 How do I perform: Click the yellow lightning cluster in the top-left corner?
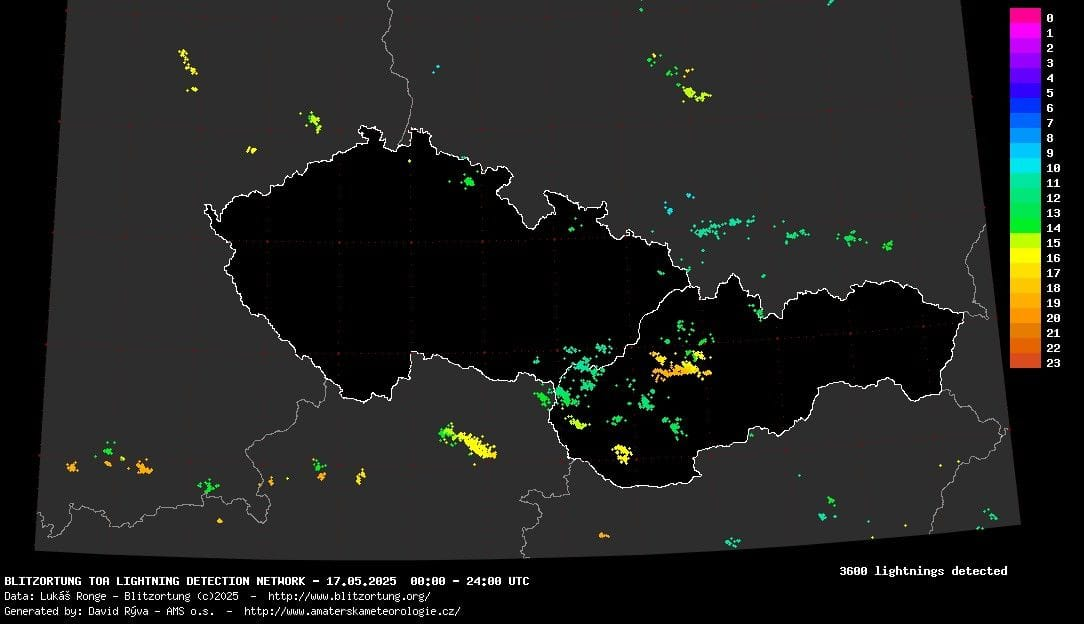coord(188,63)
